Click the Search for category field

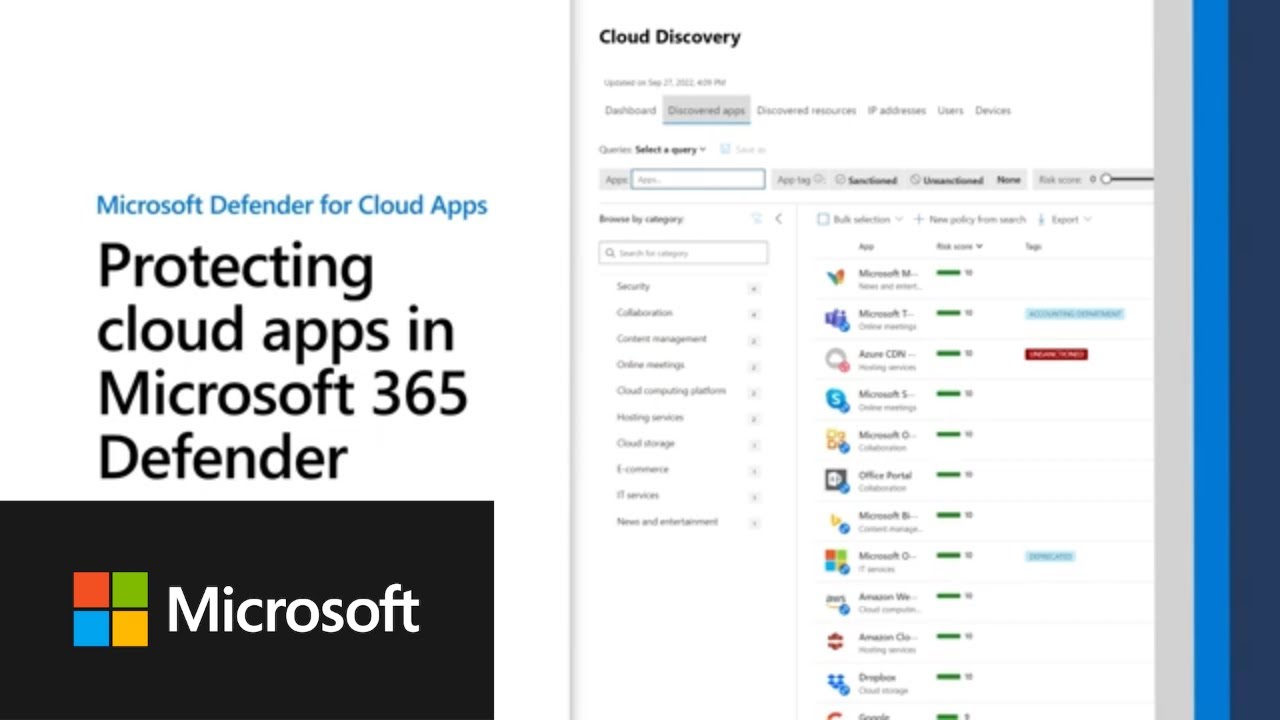click(x=684, y=253)
